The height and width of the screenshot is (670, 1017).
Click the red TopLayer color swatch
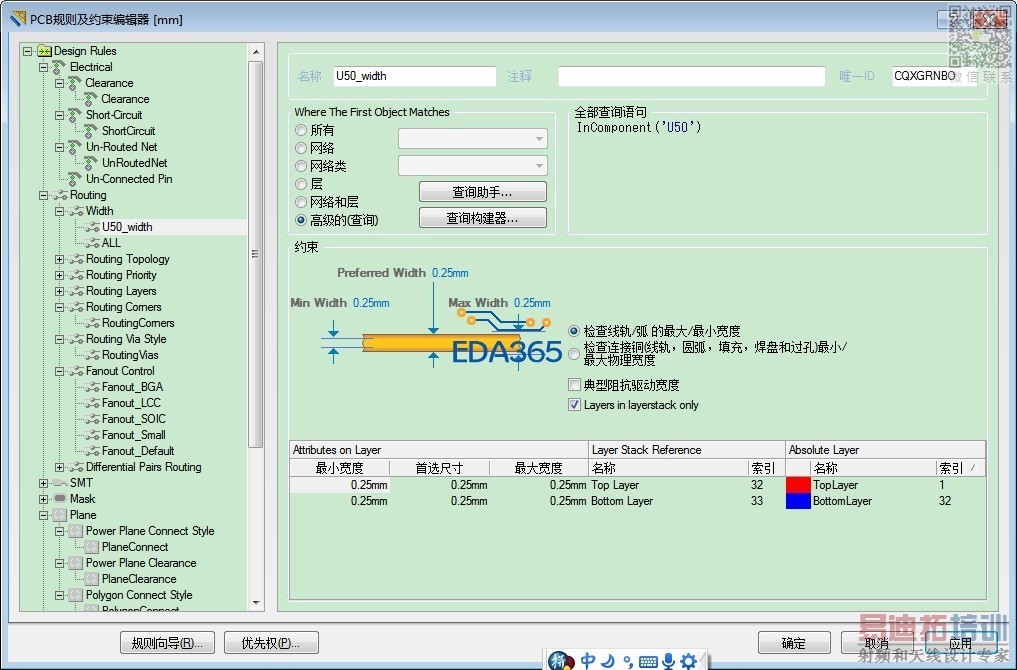tap(798, 485)
